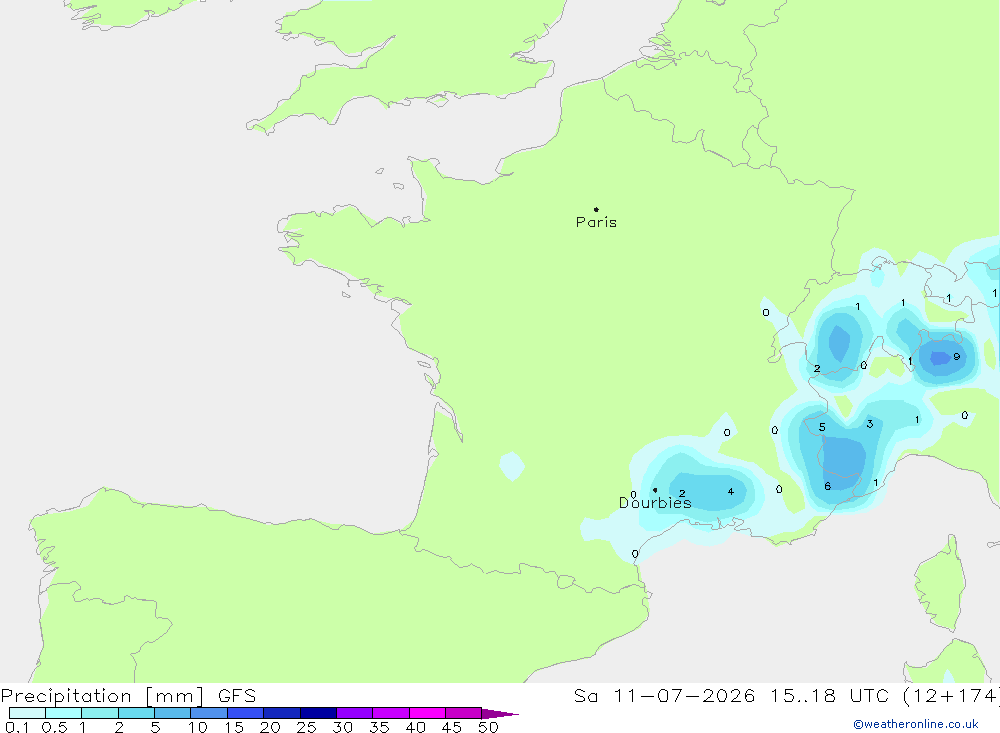This screenshot has height=733, width=1000.
Task: Pick the 15–20 mm legend color swatch
Action: click(x=245, y=713)
